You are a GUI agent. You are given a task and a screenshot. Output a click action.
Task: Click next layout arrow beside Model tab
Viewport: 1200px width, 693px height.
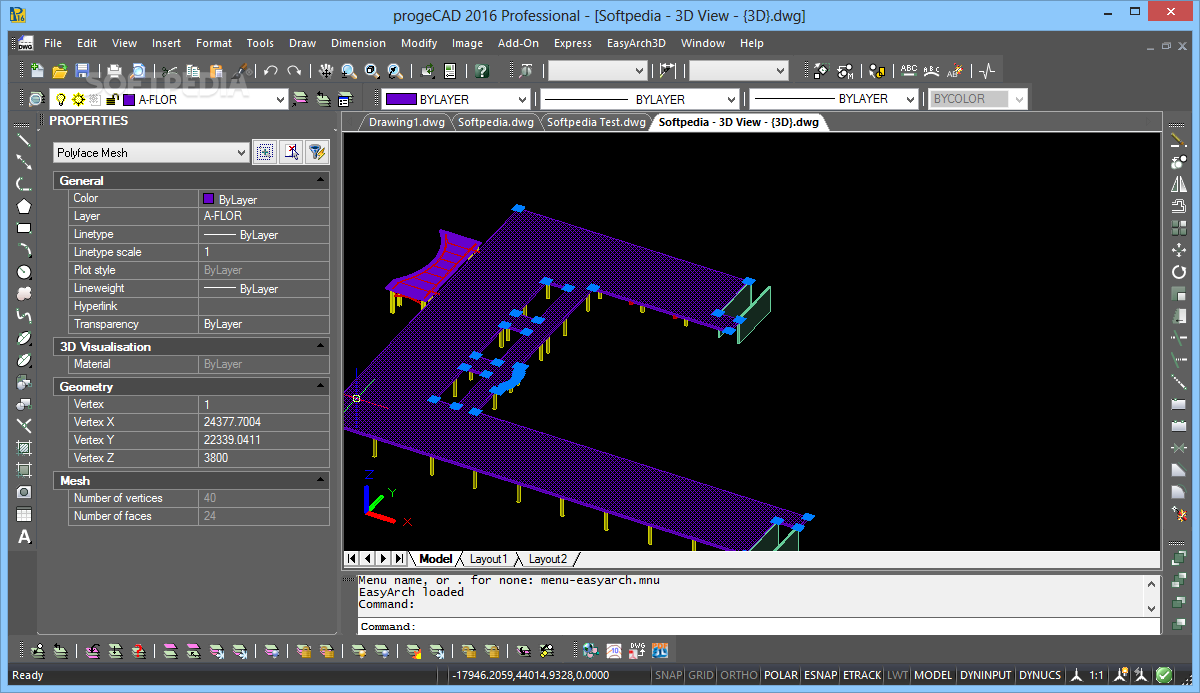pos(384,559)
